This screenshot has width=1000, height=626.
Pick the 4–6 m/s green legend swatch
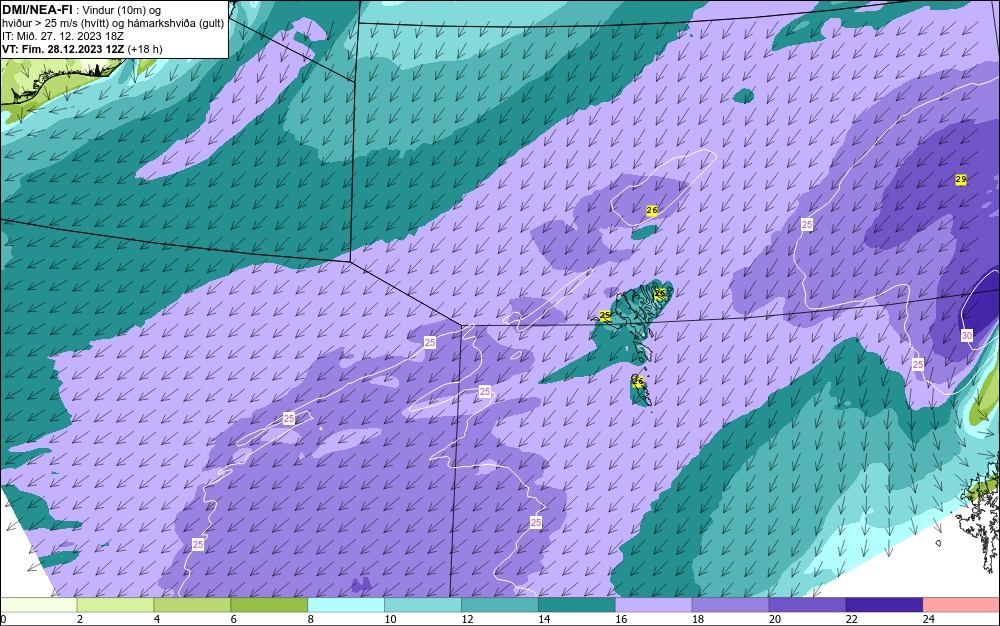pyautogui.click(x=192, y=605)
